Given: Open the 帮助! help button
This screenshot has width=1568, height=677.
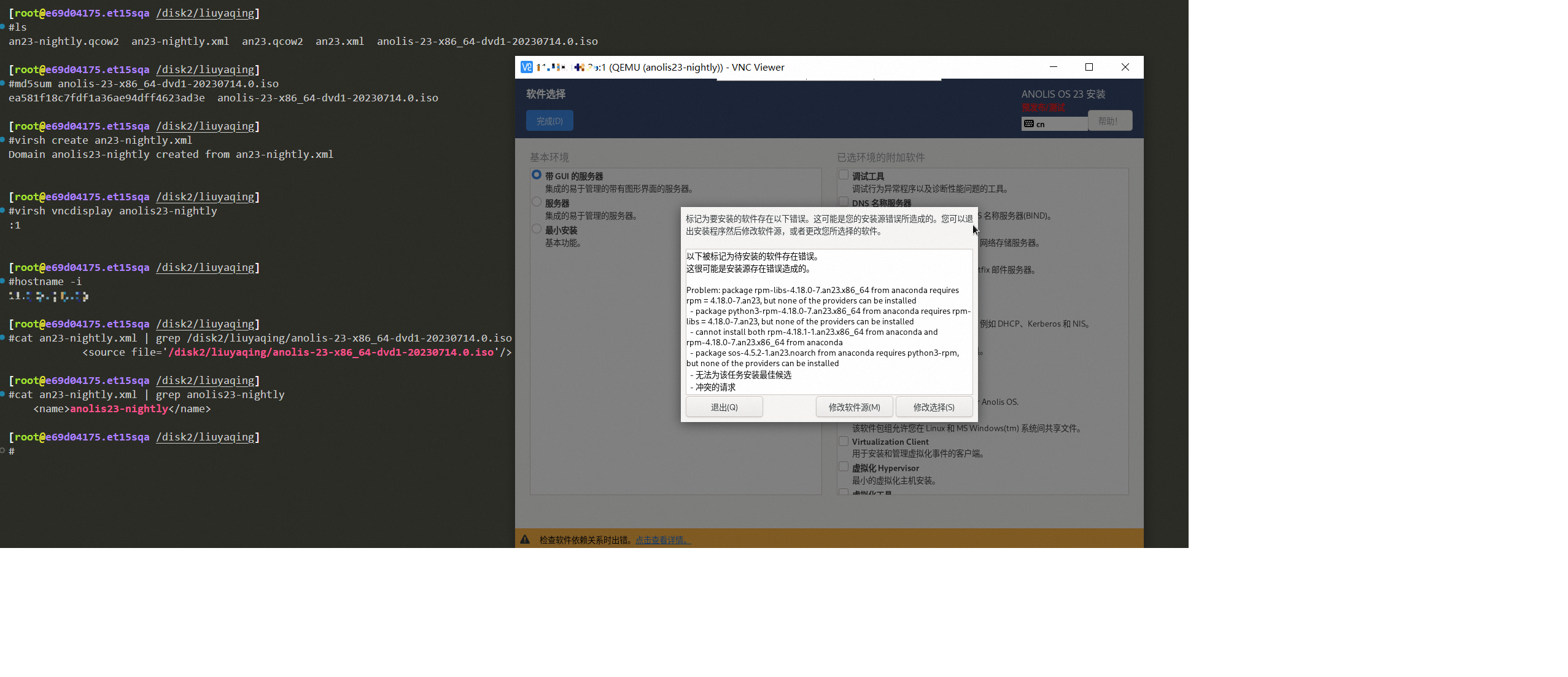Looking at the screenshot, I should 1109,121.
